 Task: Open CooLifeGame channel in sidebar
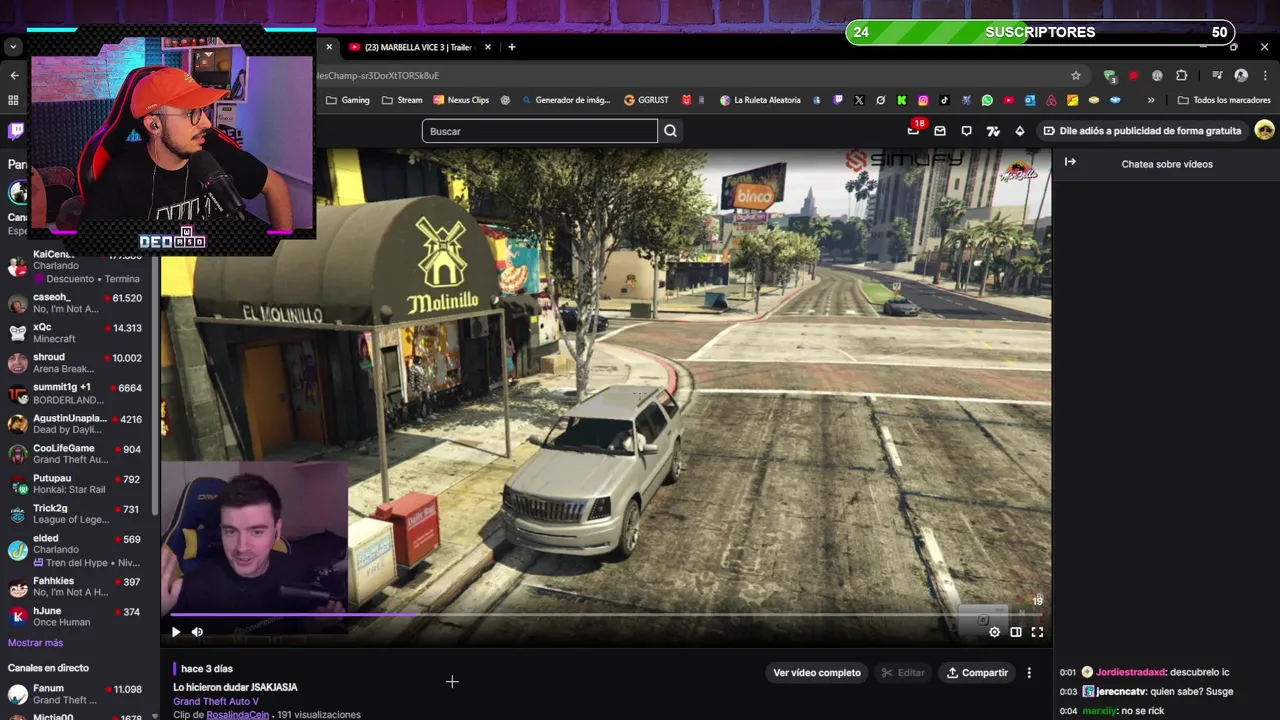point(78,454)
